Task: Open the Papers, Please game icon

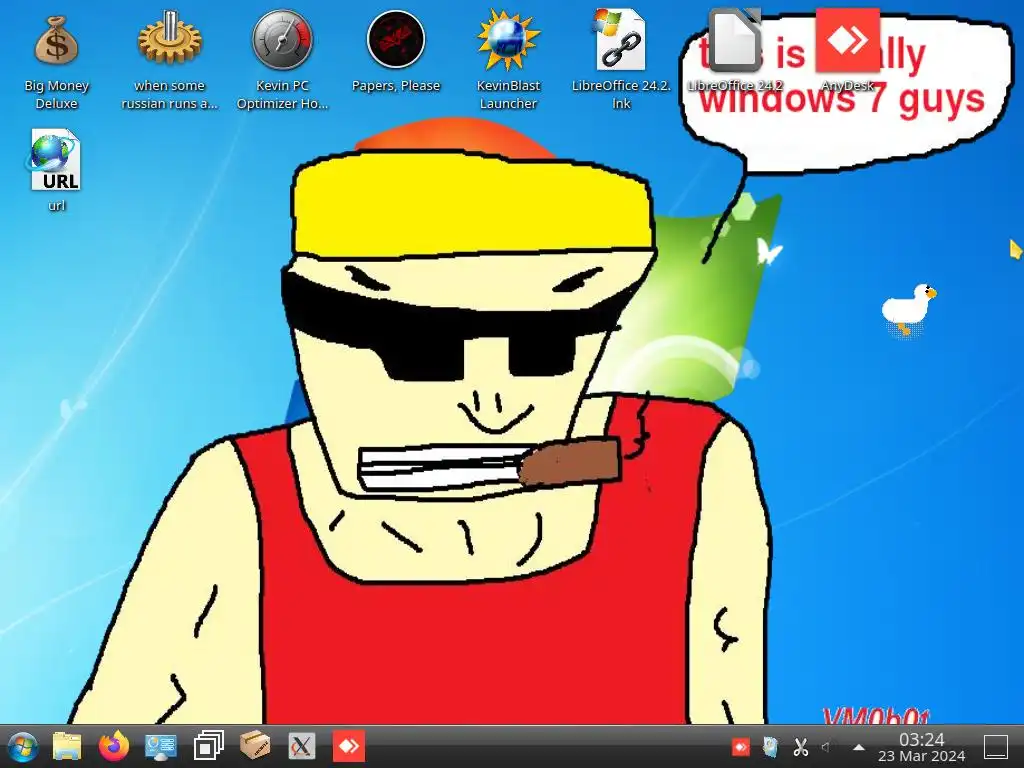Action: coord(396,52)
